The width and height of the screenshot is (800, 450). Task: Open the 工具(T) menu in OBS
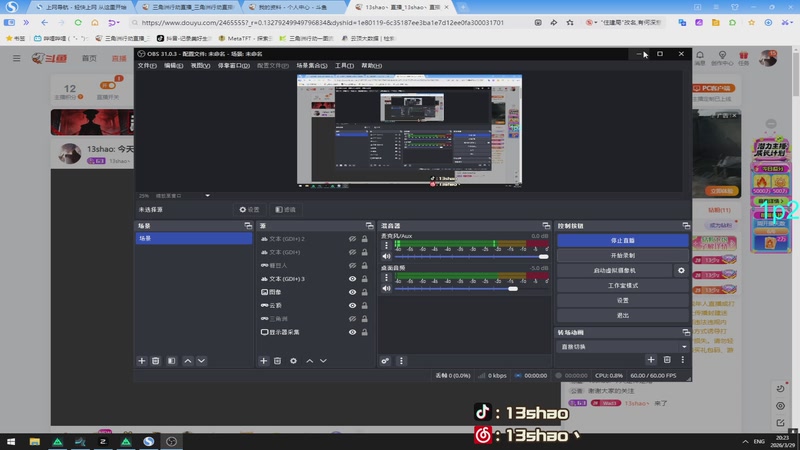pyautogui.click(x=344, y=66)
